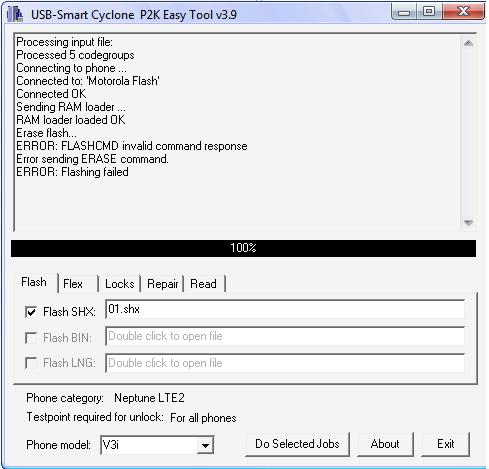
Task: Select the V3i phone model combo box
Action: coord(157,445)
